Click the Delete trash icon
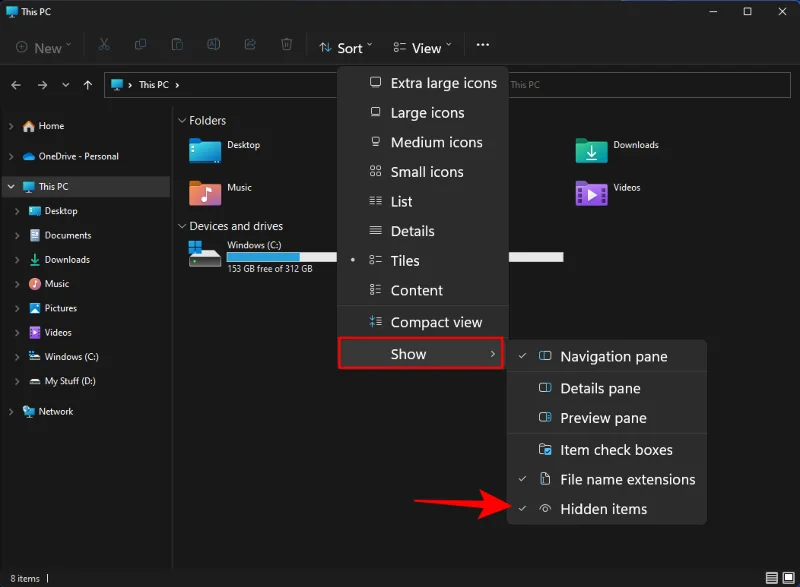The height and width of the screenshot is (587, 800). [287, 46]
